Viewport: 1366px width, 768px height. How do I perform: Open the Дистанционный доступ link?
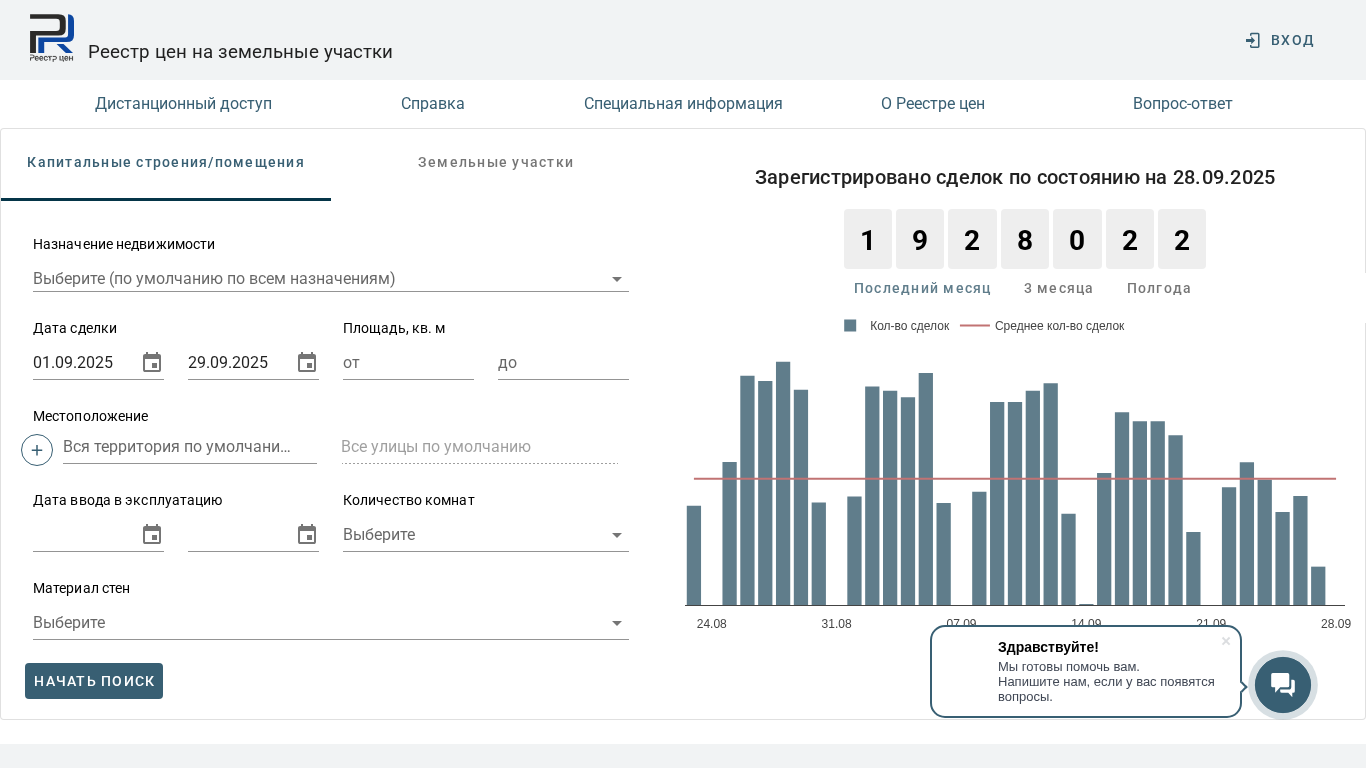(183, 104)
